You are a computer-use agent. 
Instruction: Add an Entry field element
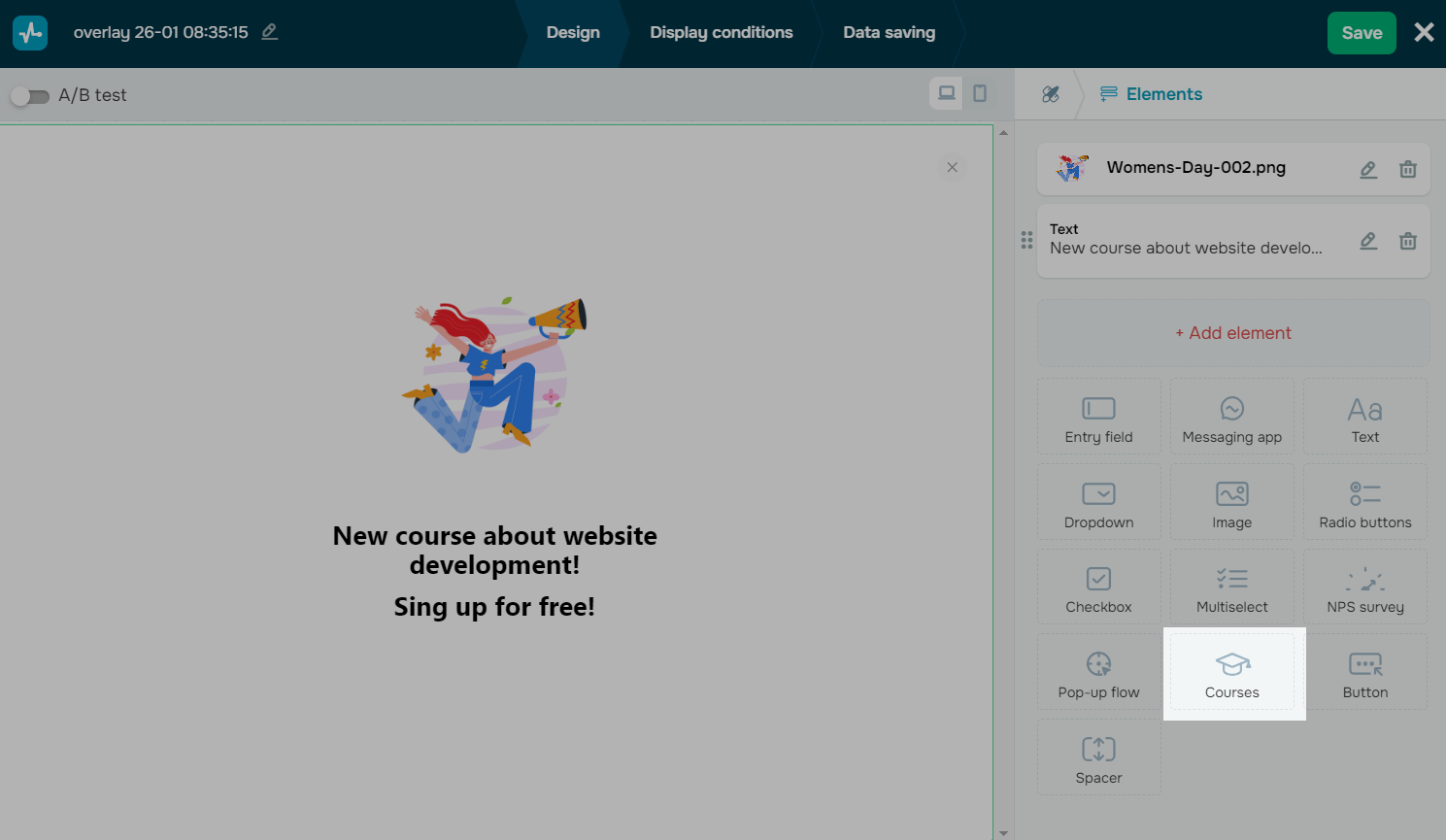(x=1099, y=417)
